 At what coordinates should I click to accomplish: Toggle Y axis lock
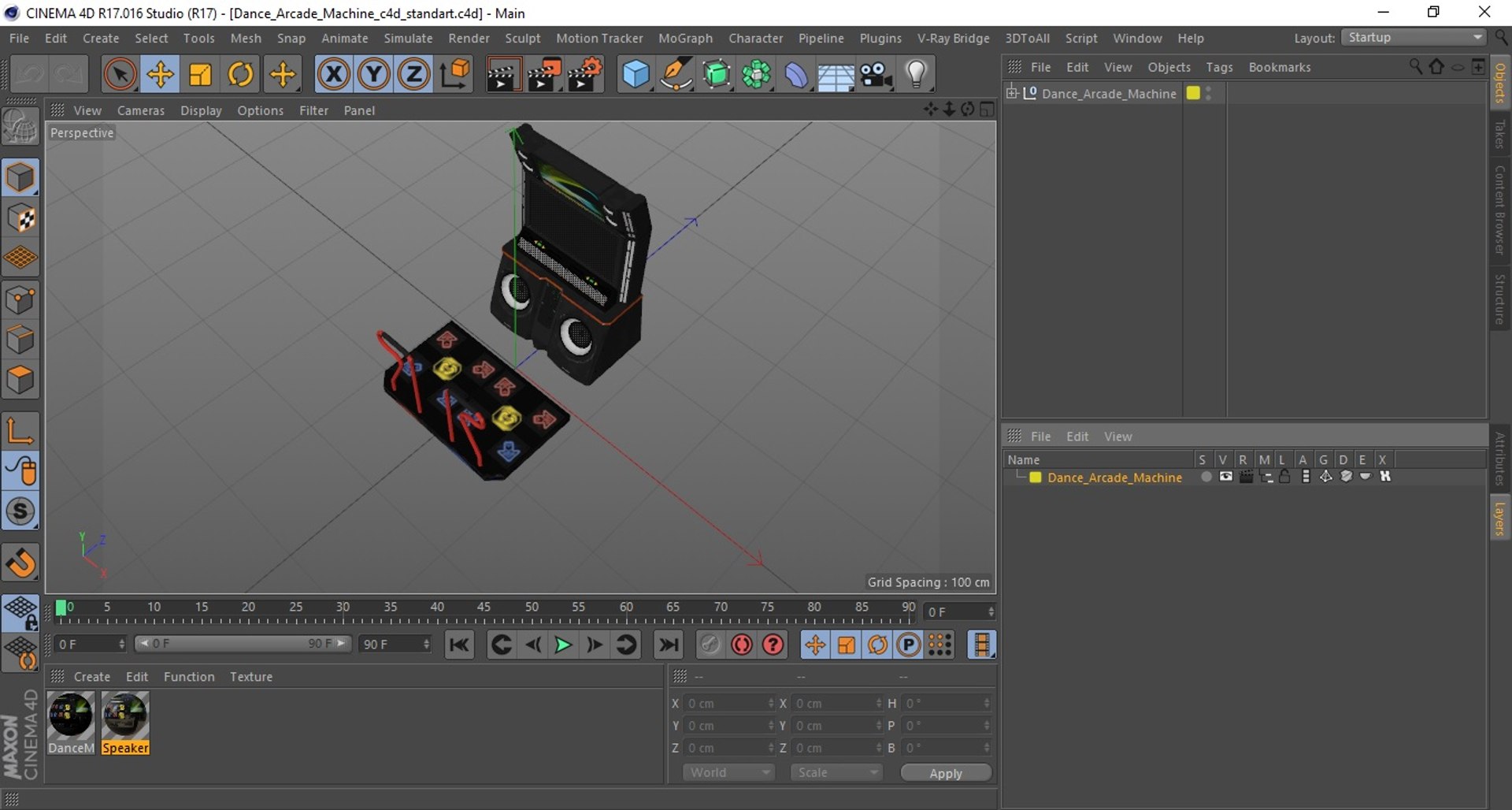click(373, 75)
